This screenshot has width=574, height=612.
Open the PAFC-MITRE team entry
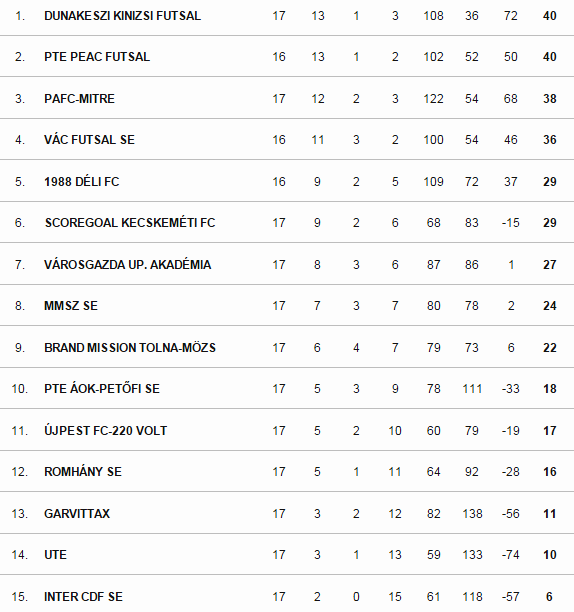pyautogui.click(x=79, y=99)
